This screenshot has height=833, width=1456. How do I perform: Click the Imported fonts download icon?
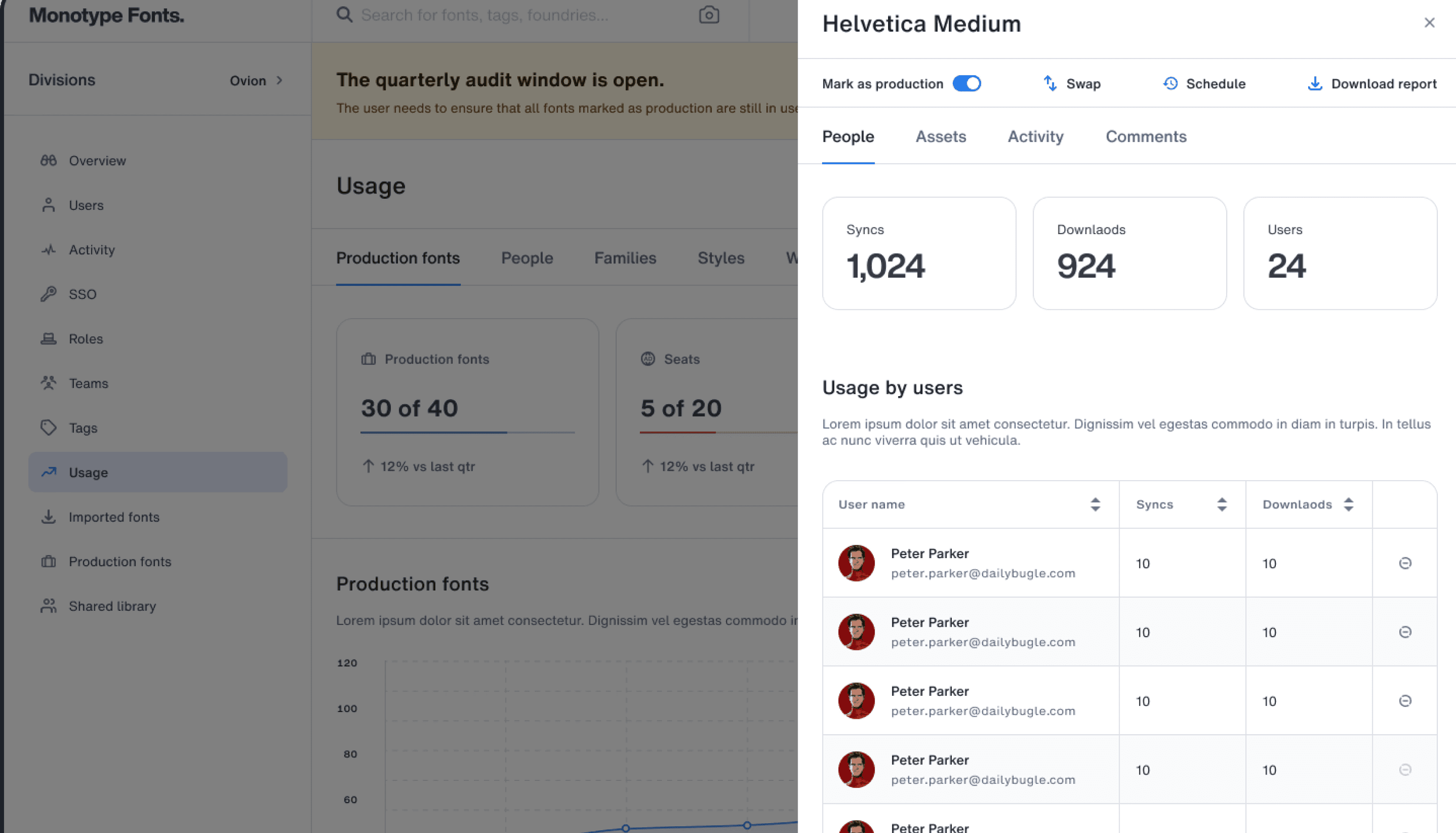click(49, 517)
